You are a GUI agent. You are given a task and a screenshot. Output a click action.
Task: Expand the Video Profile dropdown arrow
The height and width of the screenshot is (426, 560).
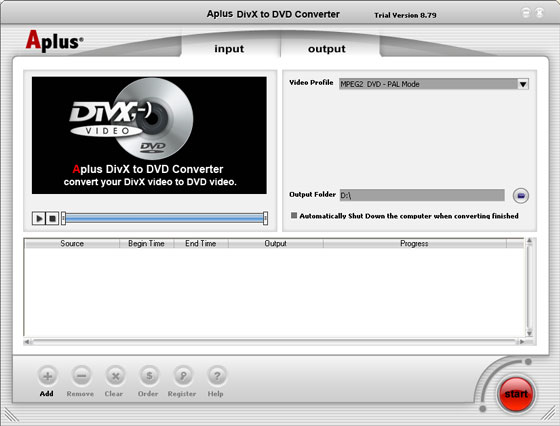click(x=523, y=84)
